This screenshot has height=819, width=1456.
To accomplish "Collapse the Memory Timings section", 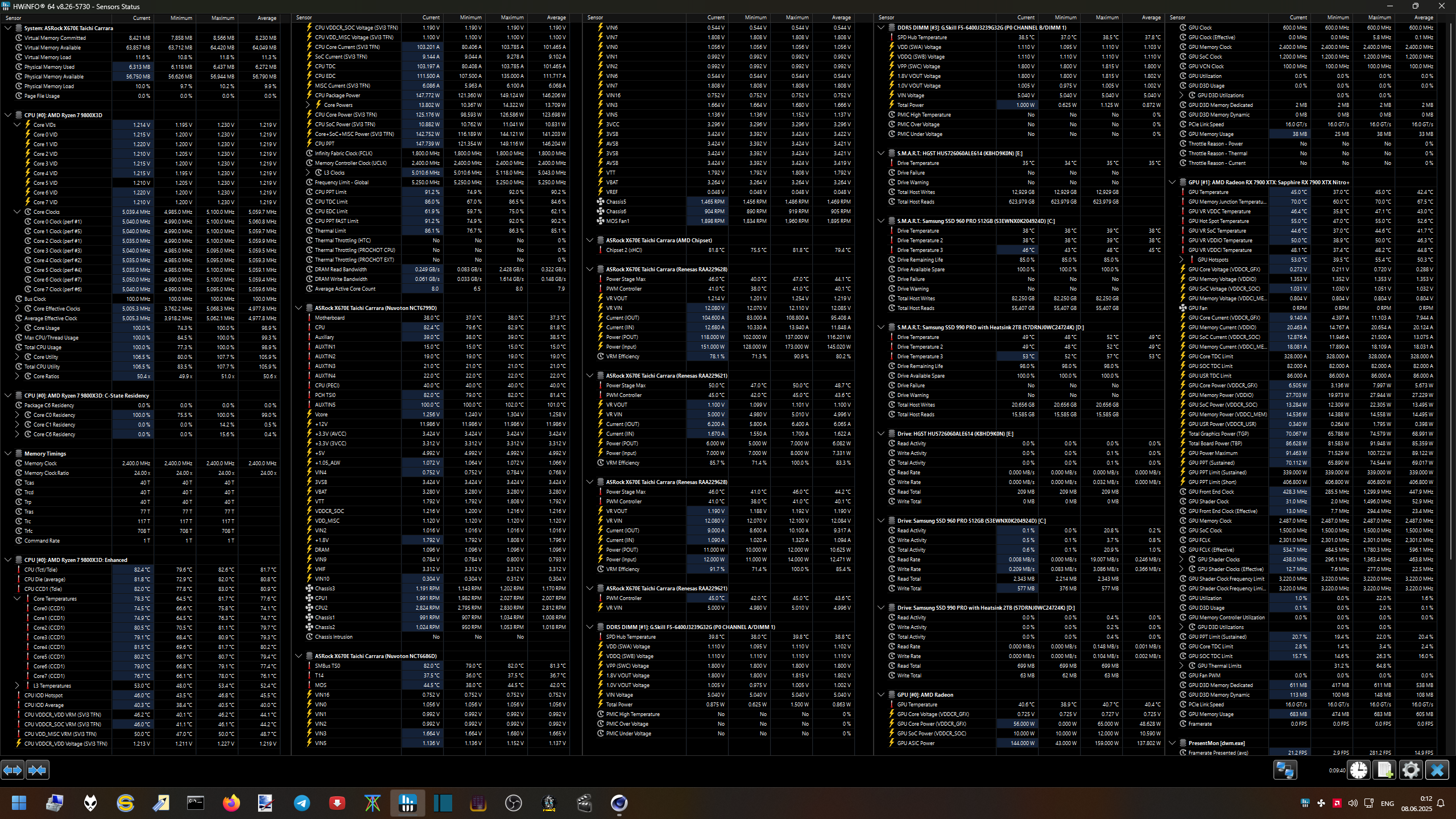I will coord(8,454).
